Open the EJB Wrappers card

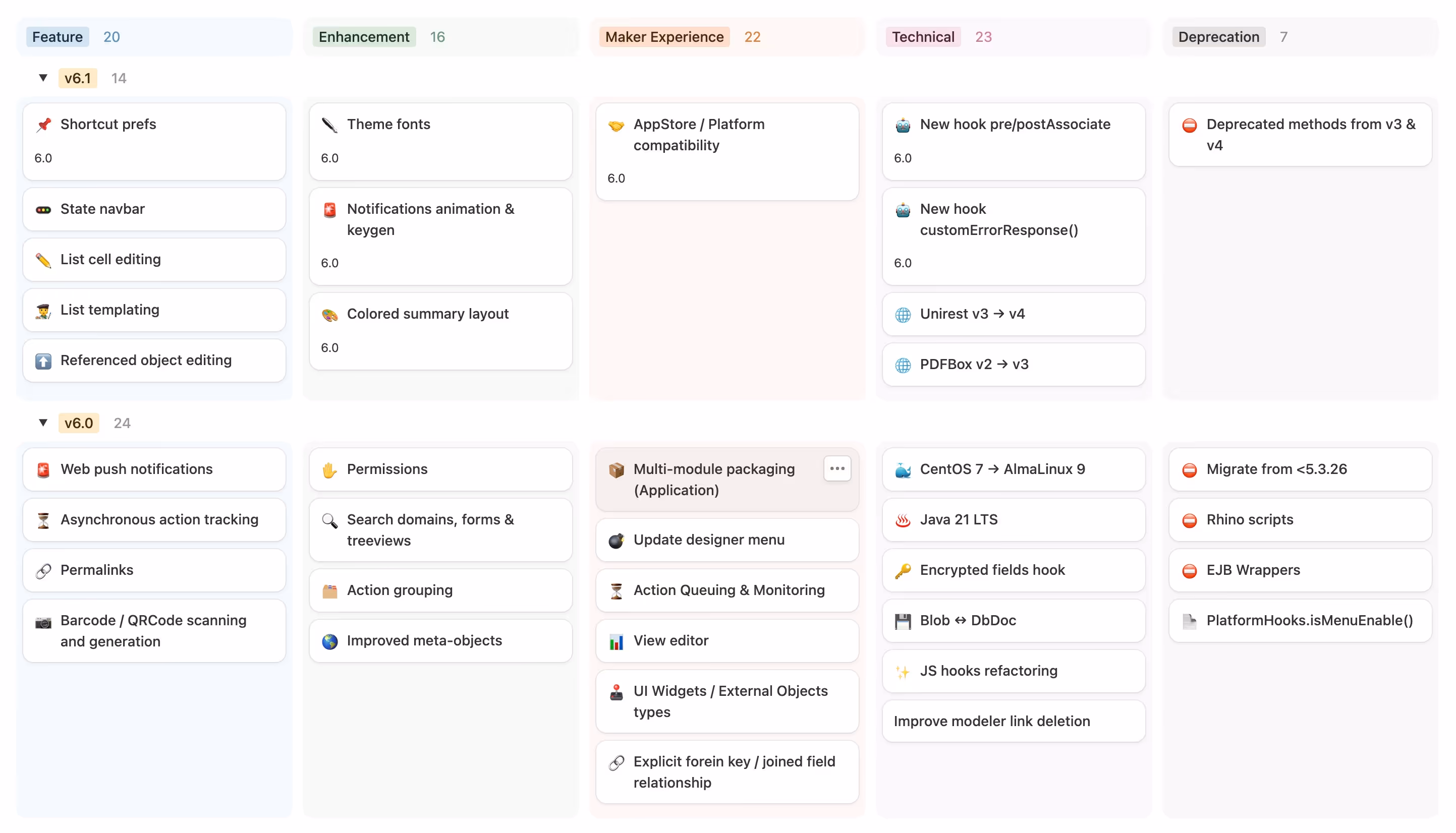tap(1301, 570)
